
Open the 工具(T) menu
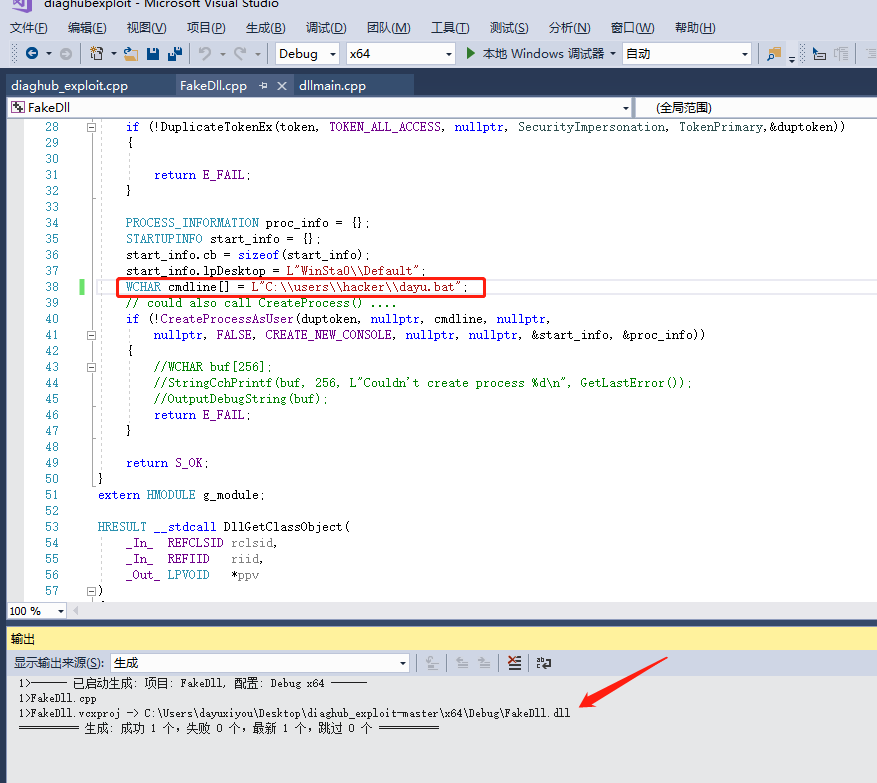(x=450, y=27)
